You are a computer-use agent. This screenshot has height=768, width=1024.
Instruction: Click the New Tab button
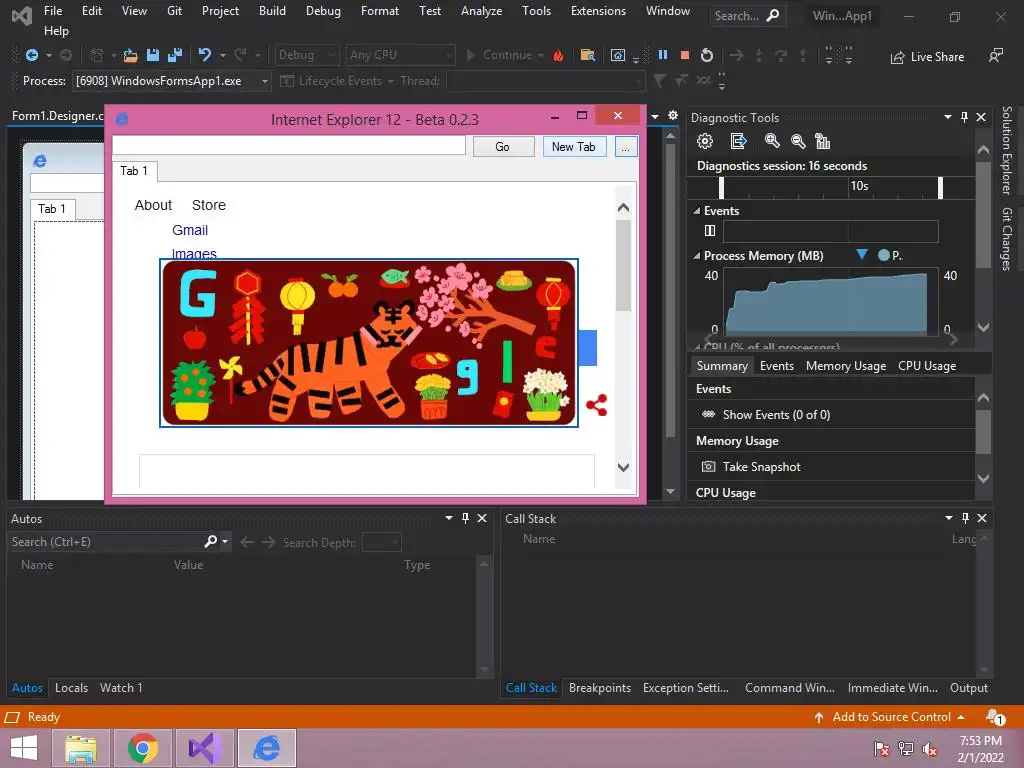574,146
